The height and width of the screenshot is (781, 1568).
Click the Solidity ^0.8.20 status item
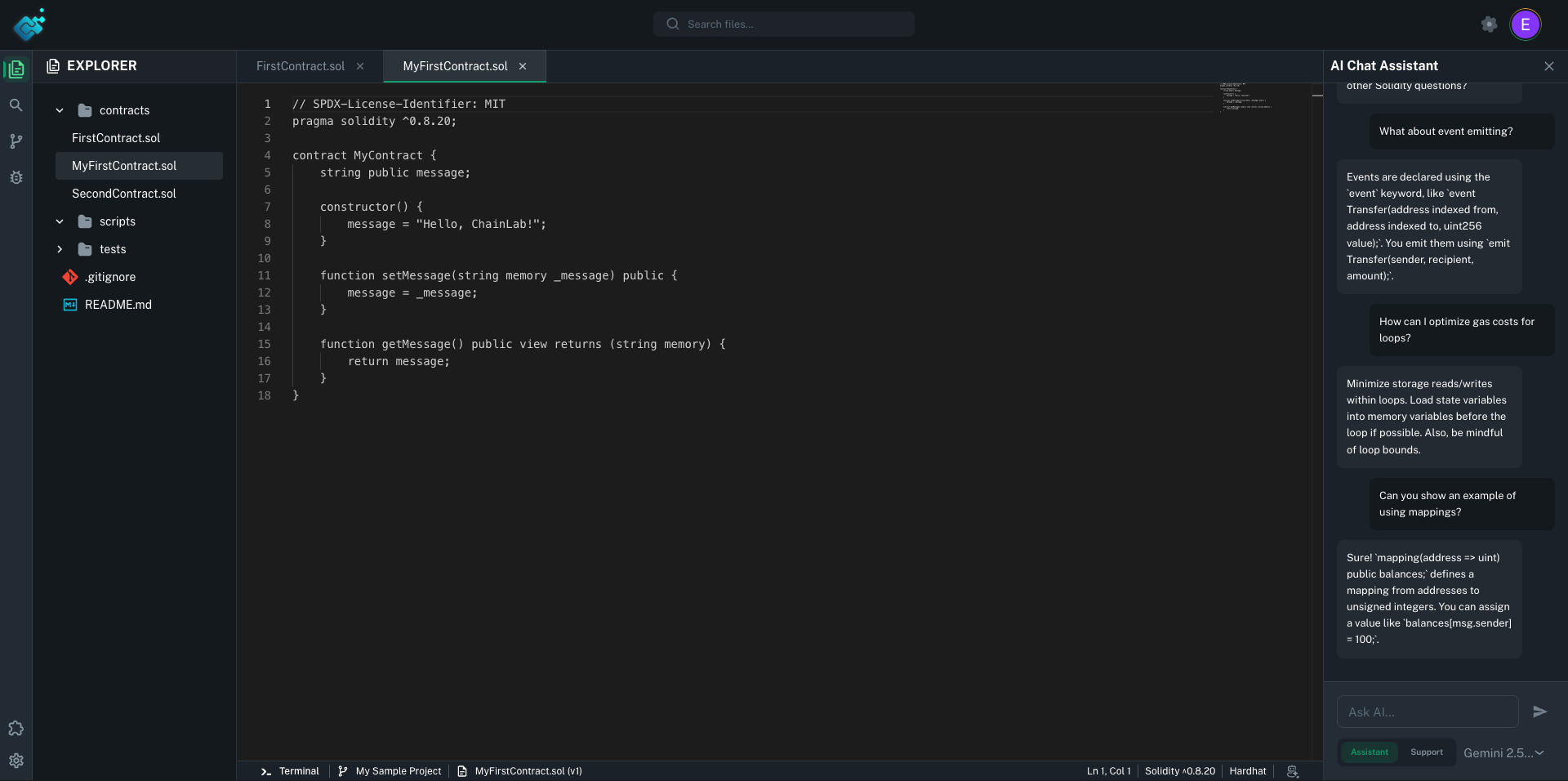coord(1179,771)
